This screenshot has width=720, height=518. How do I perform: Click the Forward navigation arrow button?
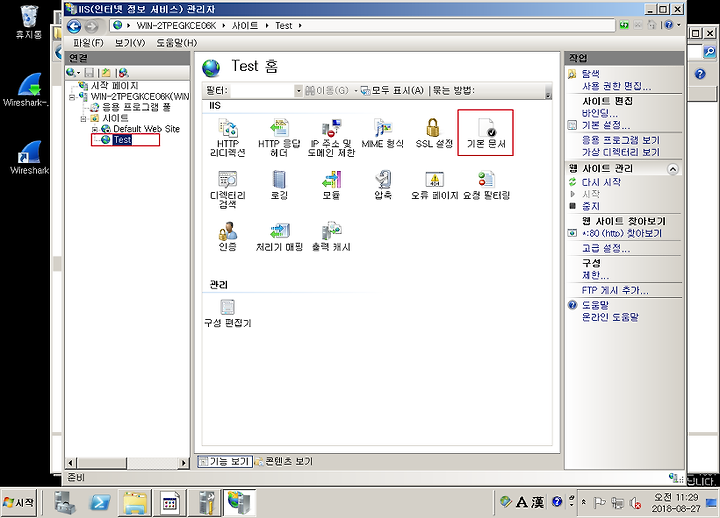pyautogui.click(x=92, y=26)
